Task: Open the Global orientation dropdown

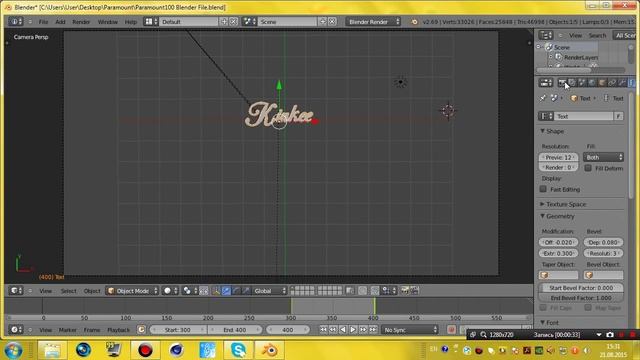Action: tap(269, 291)
